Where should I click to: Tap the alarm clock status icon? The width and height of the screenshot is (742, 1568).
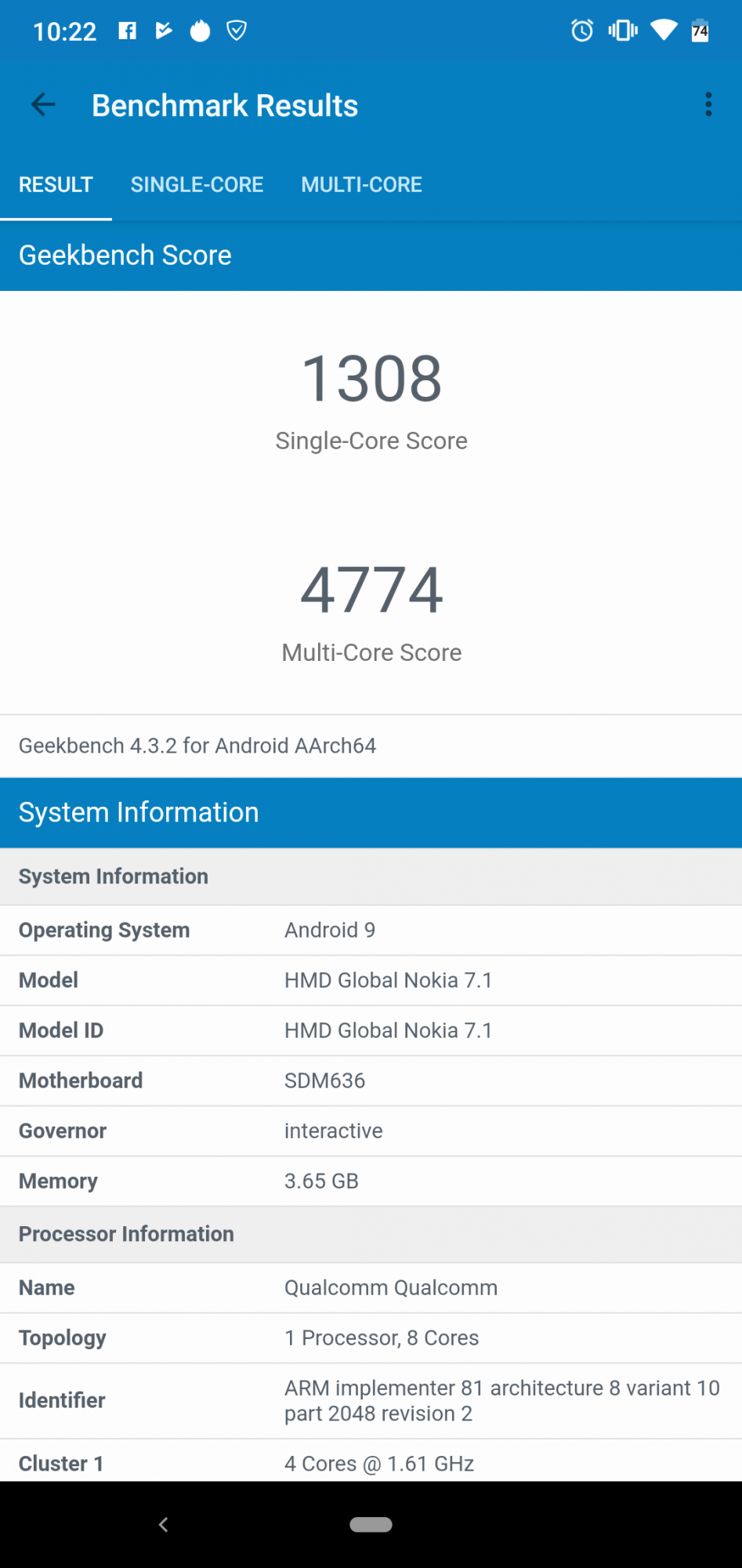click(x=581, y=31)
